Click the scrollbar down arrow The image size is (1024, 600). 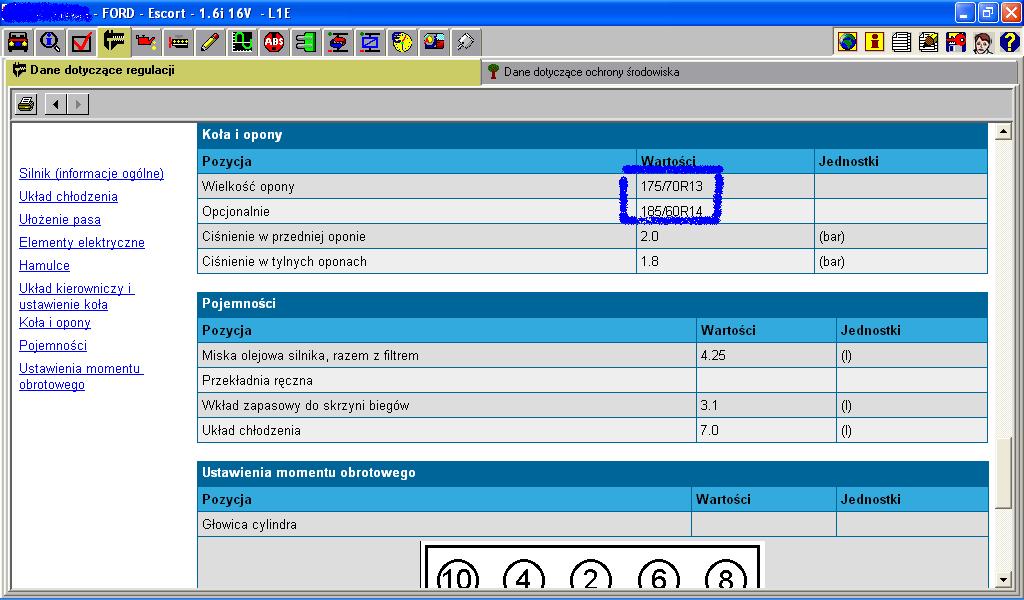pyautogui.click(x=1004, y=579)
